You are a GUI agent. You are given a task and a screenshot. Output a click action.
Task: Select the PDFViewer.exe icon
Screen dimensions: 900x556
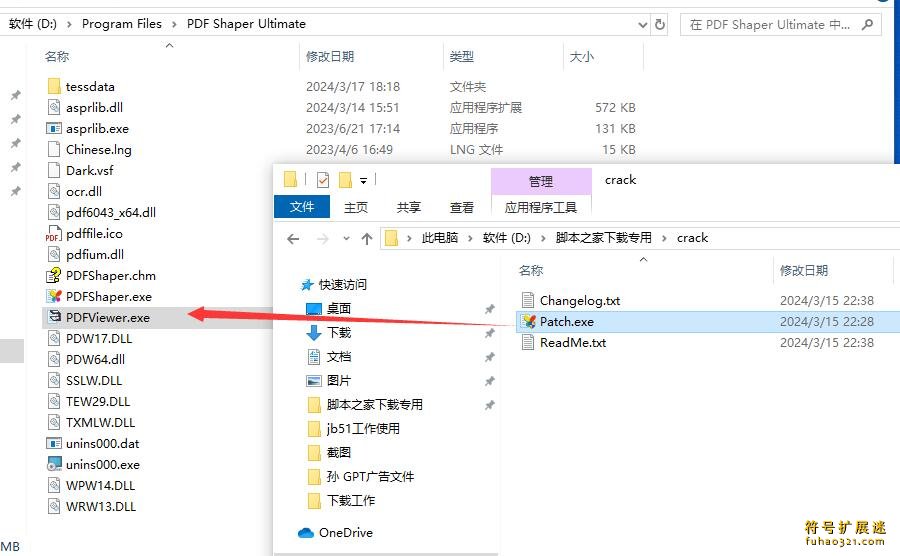coord(55,316)
